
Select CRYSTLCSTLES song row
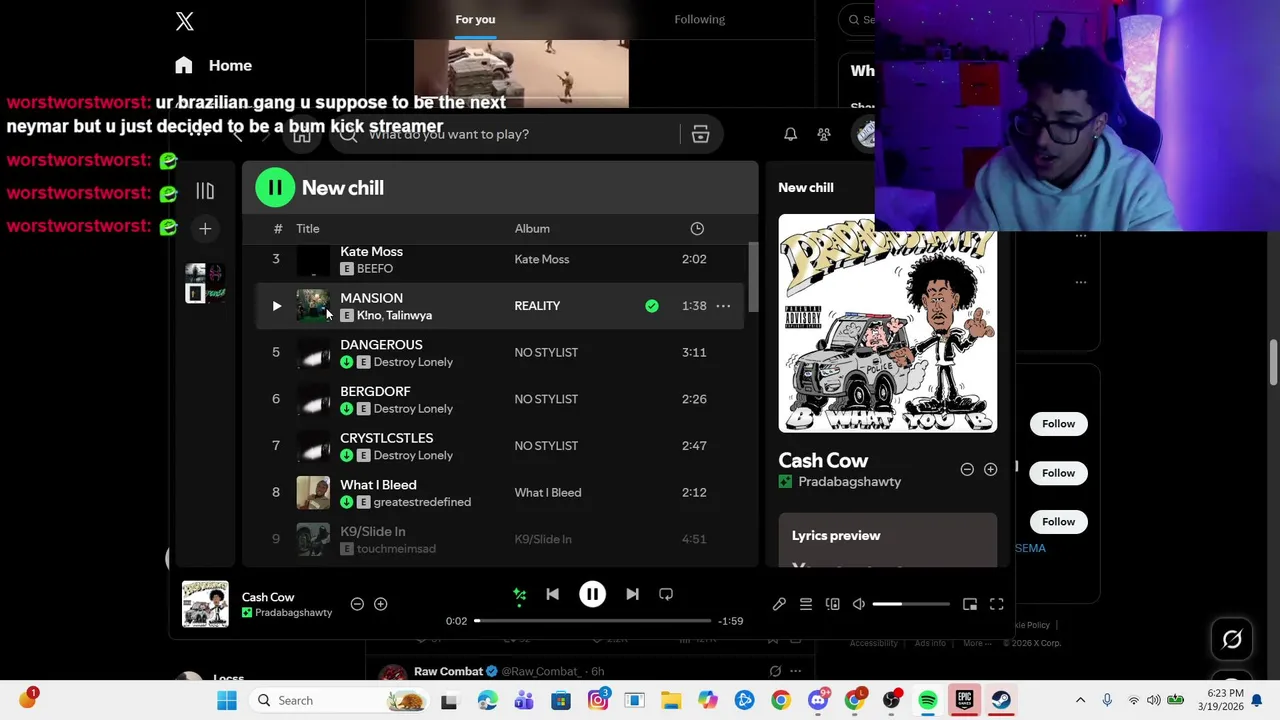point(500,446)
